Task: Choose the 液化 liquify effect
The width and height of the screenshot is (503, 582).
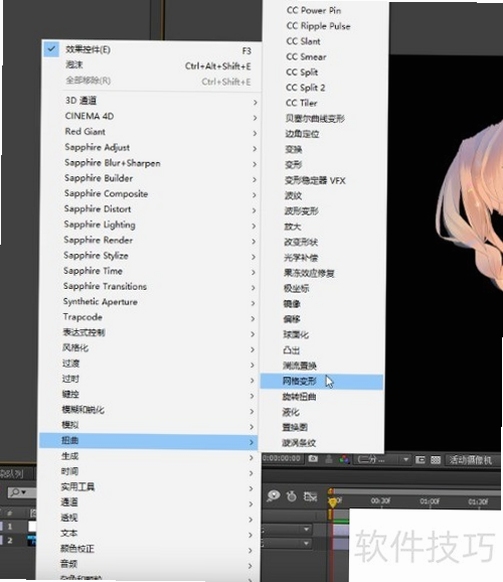Action: (x=321, y=412)
